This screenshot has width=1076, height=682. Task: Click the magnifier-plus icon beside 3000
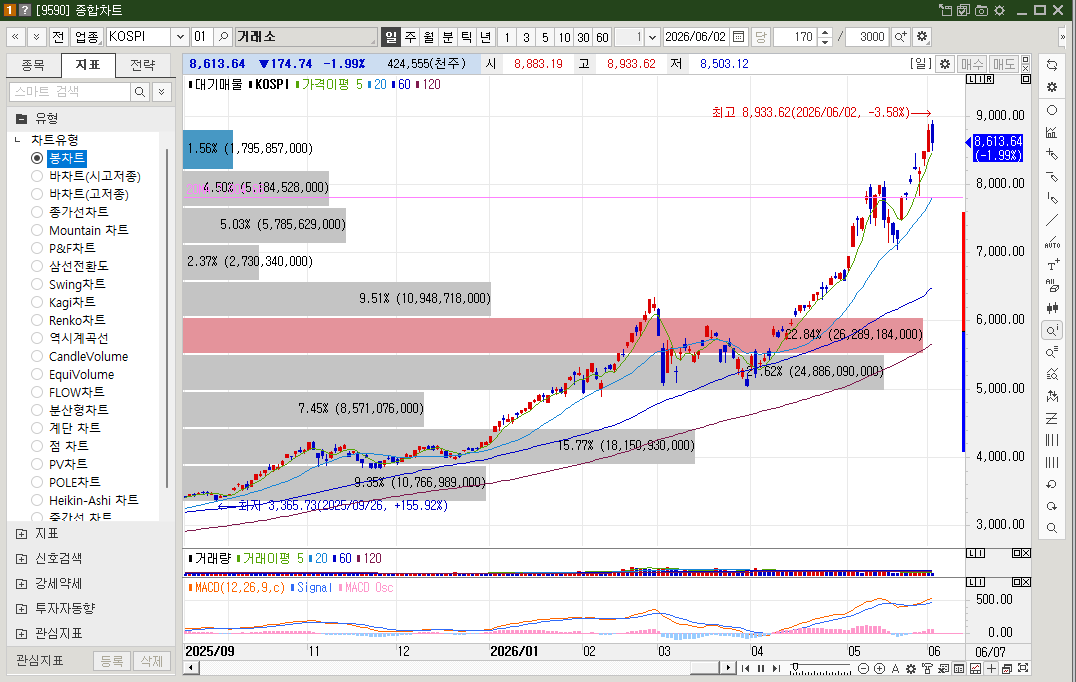900,36
